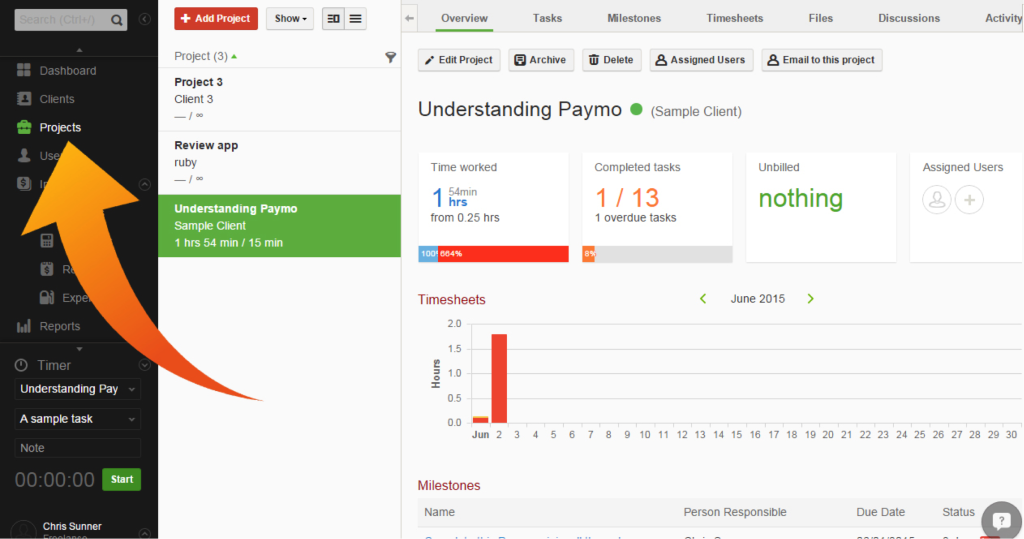Click the 1 / 13 completed tasks value
Viewport: 1024px width, 539px height.
627,198
